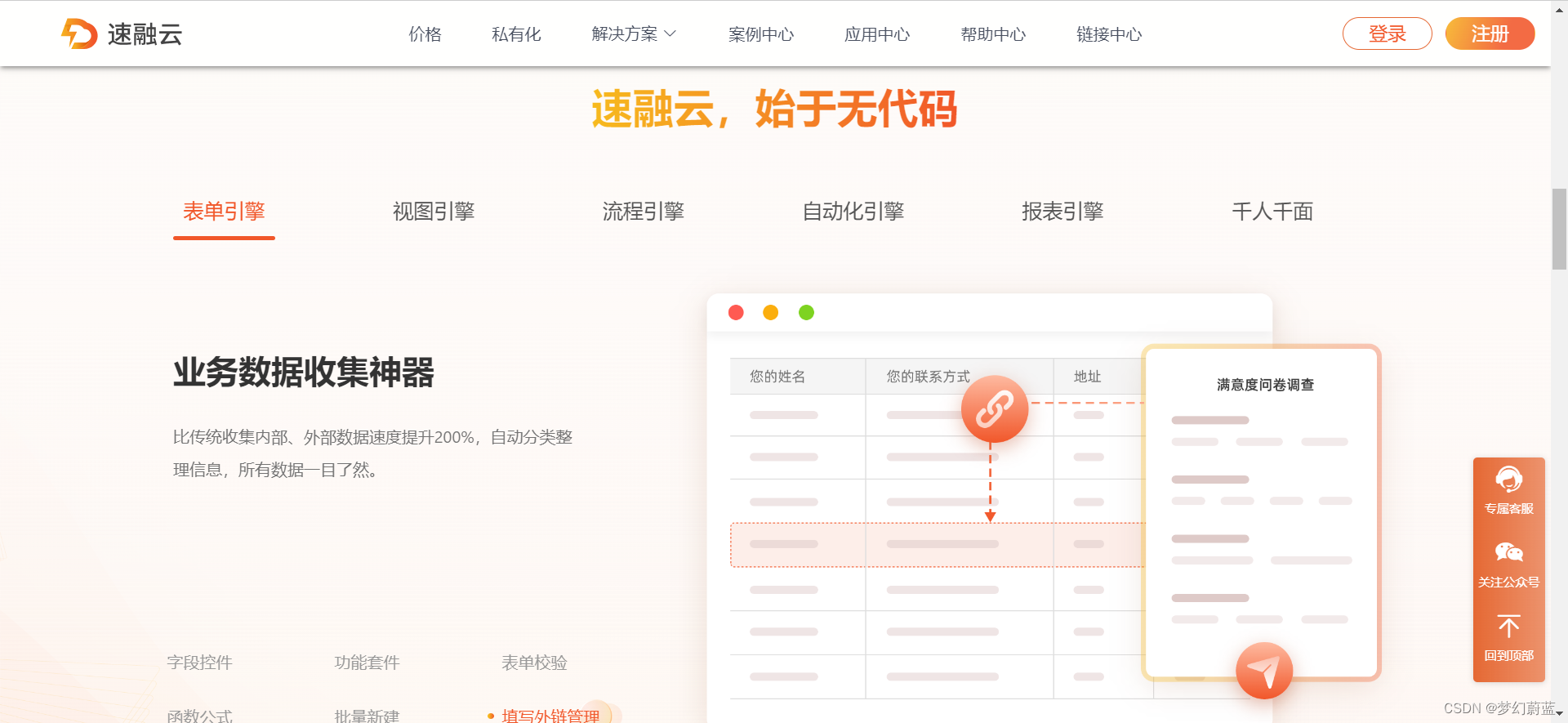The width and height of the screenshot is (1568, 723).
Task: Click the 登录 button
Action: [1387, 33]
